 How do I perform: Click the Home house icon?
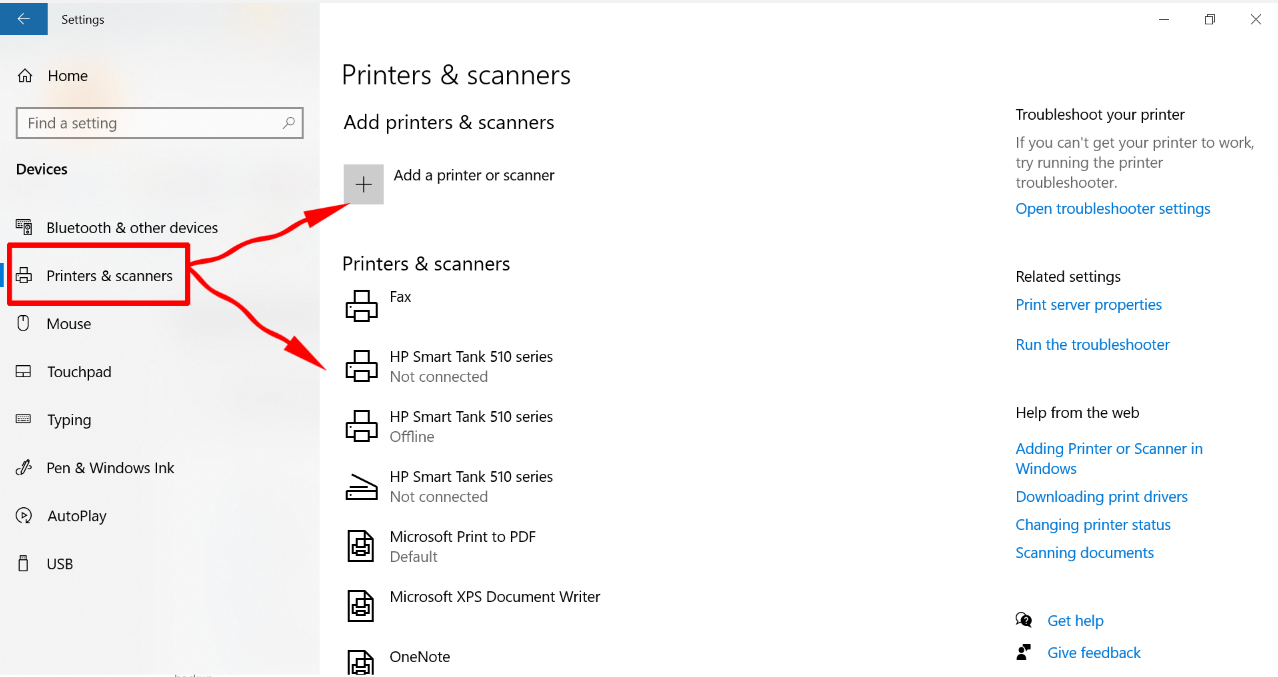[x=25, y=76]
